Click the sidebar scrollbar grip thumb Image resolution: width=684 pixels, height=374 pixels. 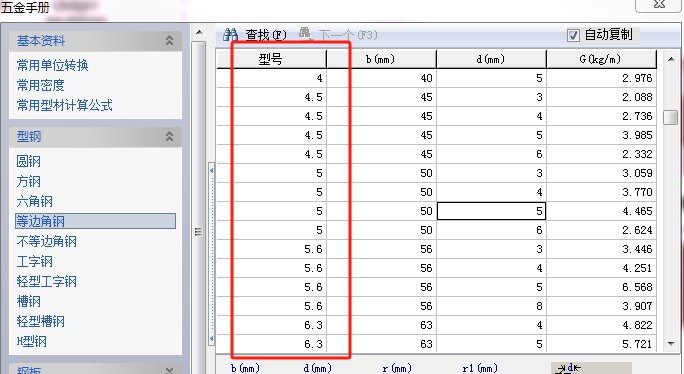(198, 232)
